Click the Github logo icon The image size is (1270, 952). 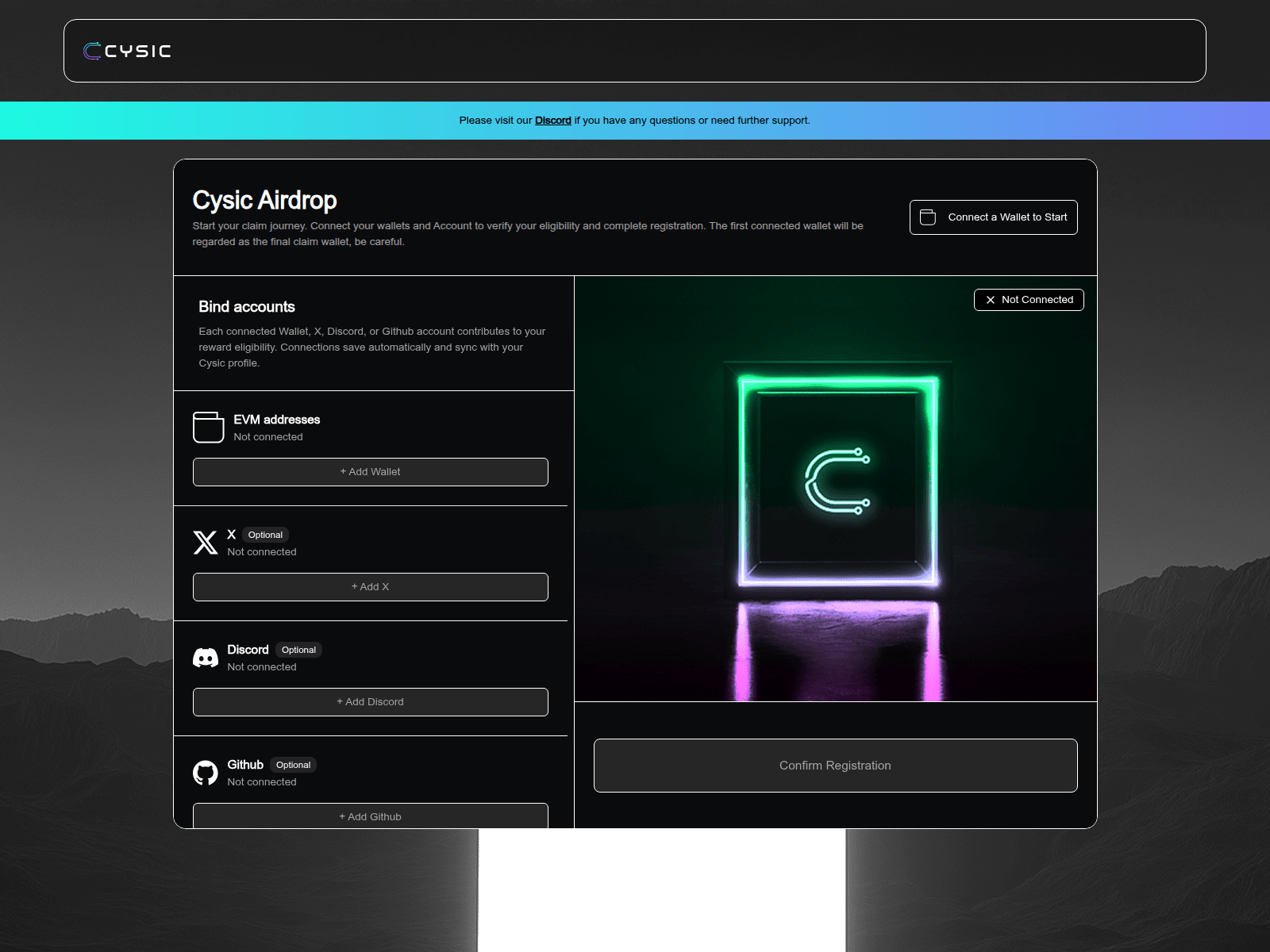(206, 773)
